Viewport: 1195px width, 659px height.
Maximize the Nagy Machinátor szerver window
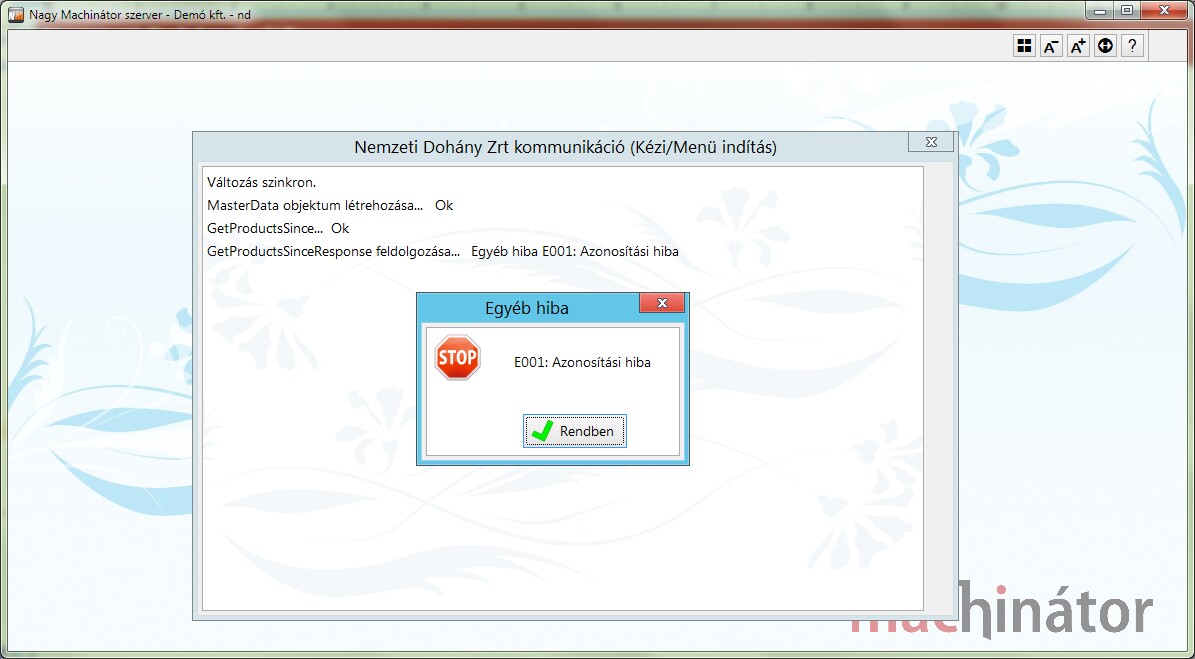tap(1126, 11)
